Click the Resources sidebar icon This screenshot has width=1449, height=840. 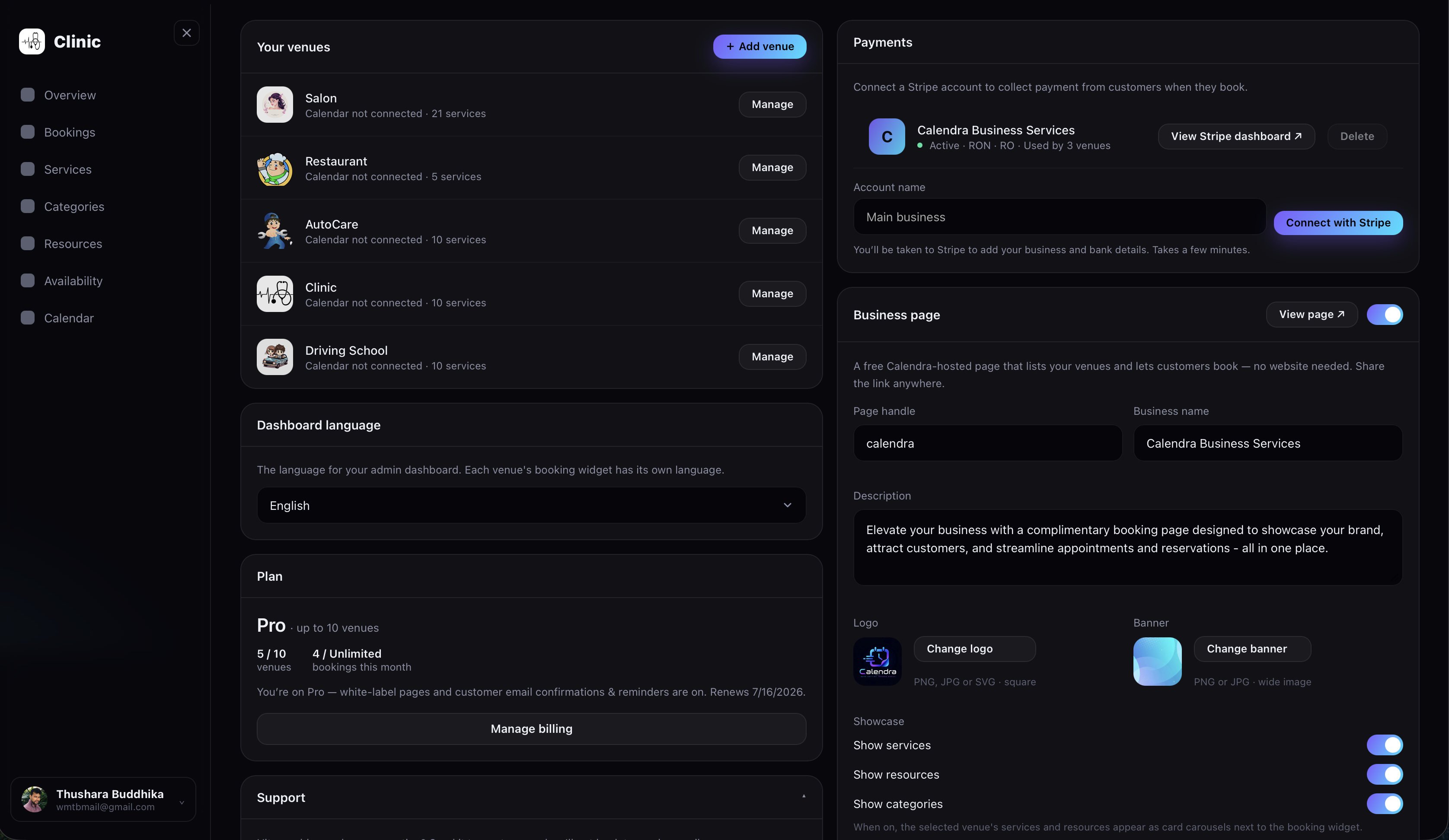click(x=28, y=244)
